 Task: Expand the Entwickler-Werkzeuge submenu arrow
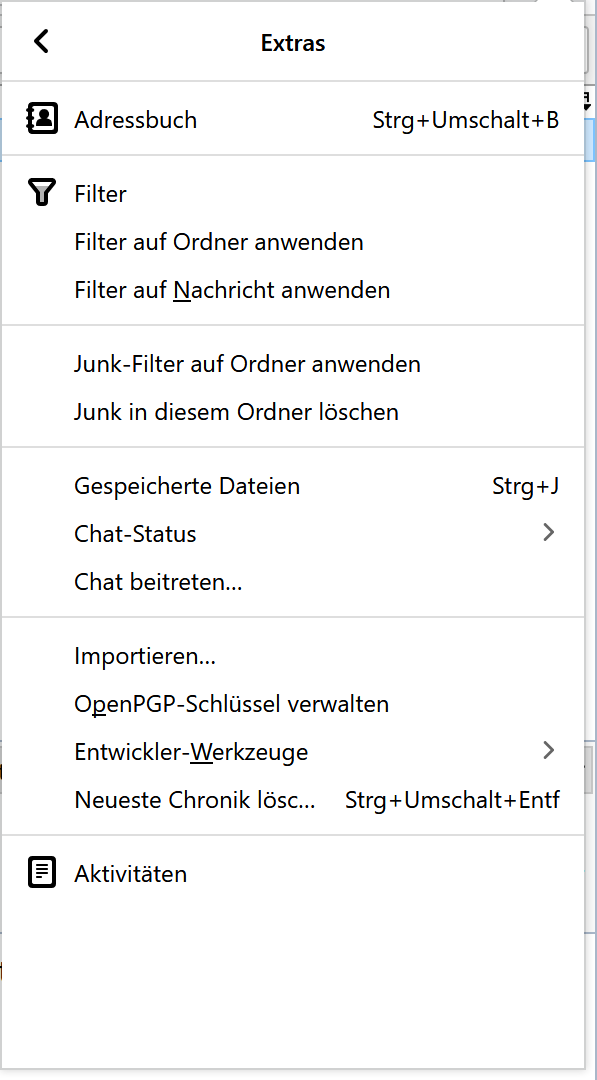coord(548,750)
